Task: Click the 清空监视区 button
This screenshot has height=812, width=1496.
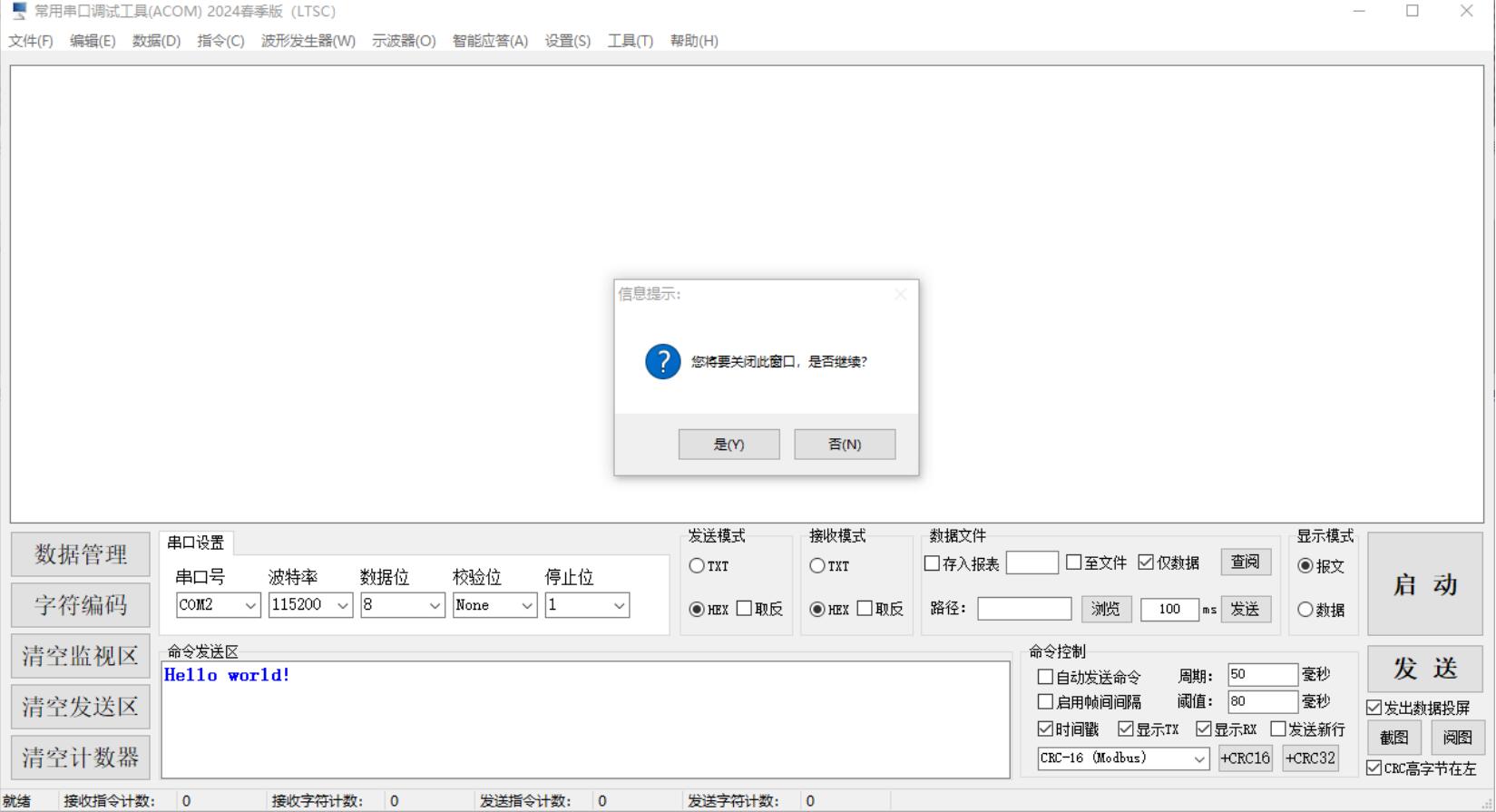Action: tap(80, 656)
